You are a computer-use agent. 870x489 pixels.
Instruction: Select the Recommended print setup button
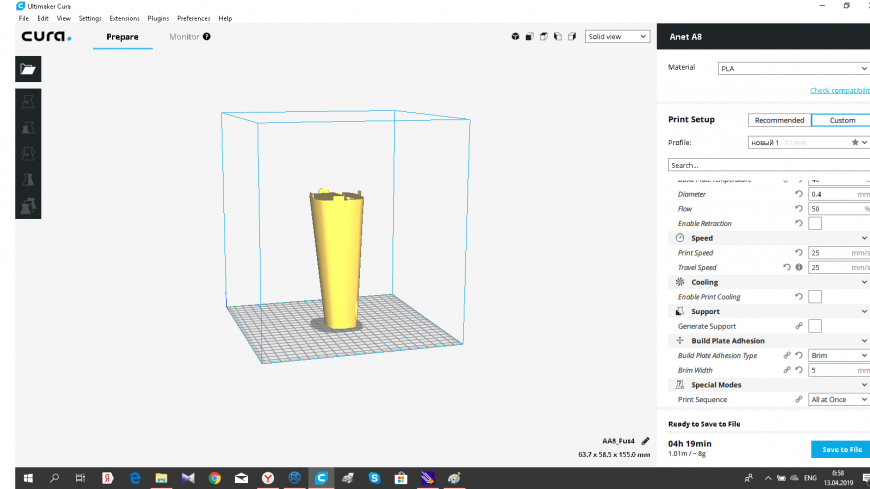pyautogui.click(x=779, y=120)
